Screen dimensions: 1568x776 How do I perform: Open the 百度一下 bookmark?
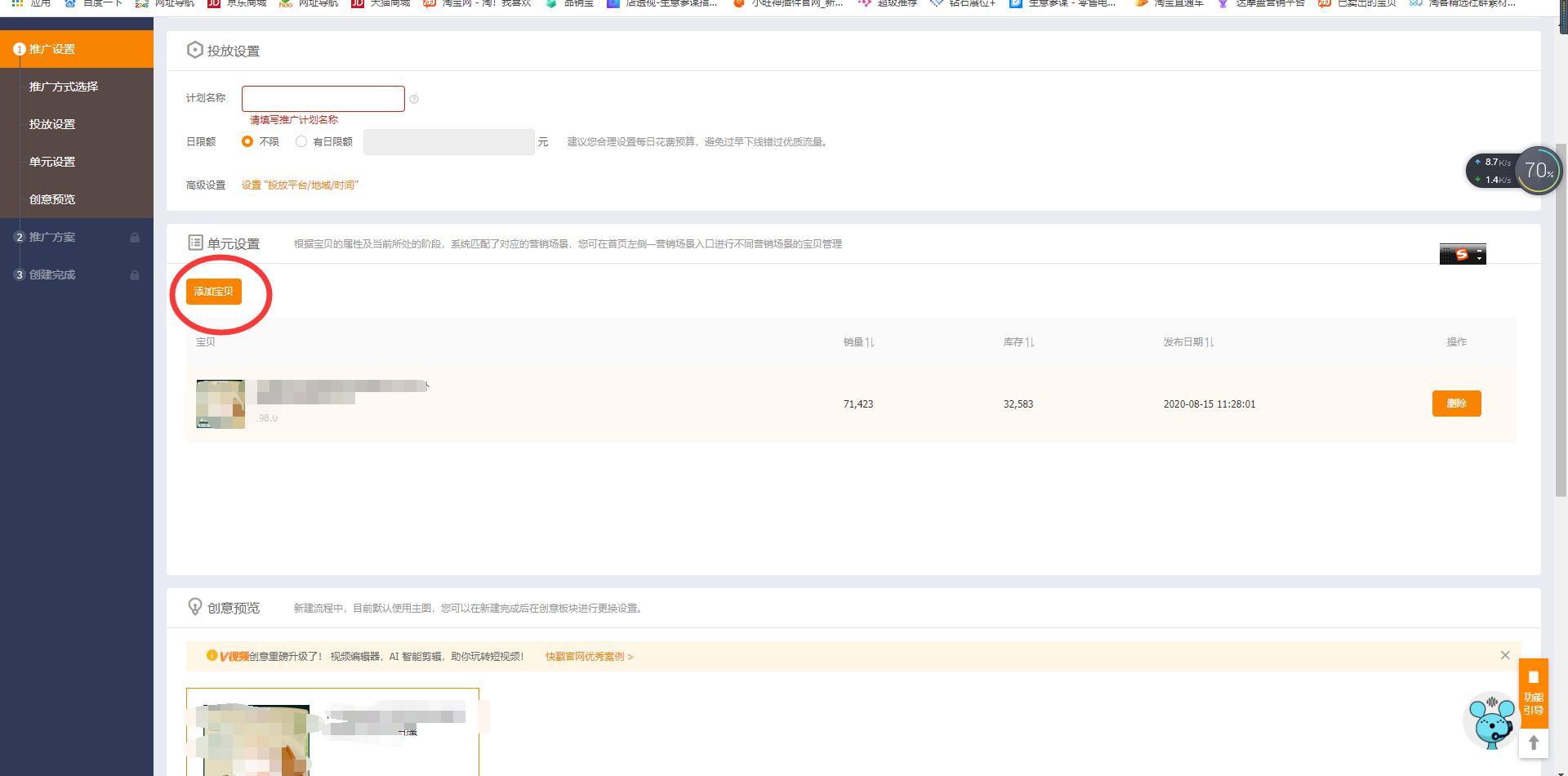(x=94, y=3)
